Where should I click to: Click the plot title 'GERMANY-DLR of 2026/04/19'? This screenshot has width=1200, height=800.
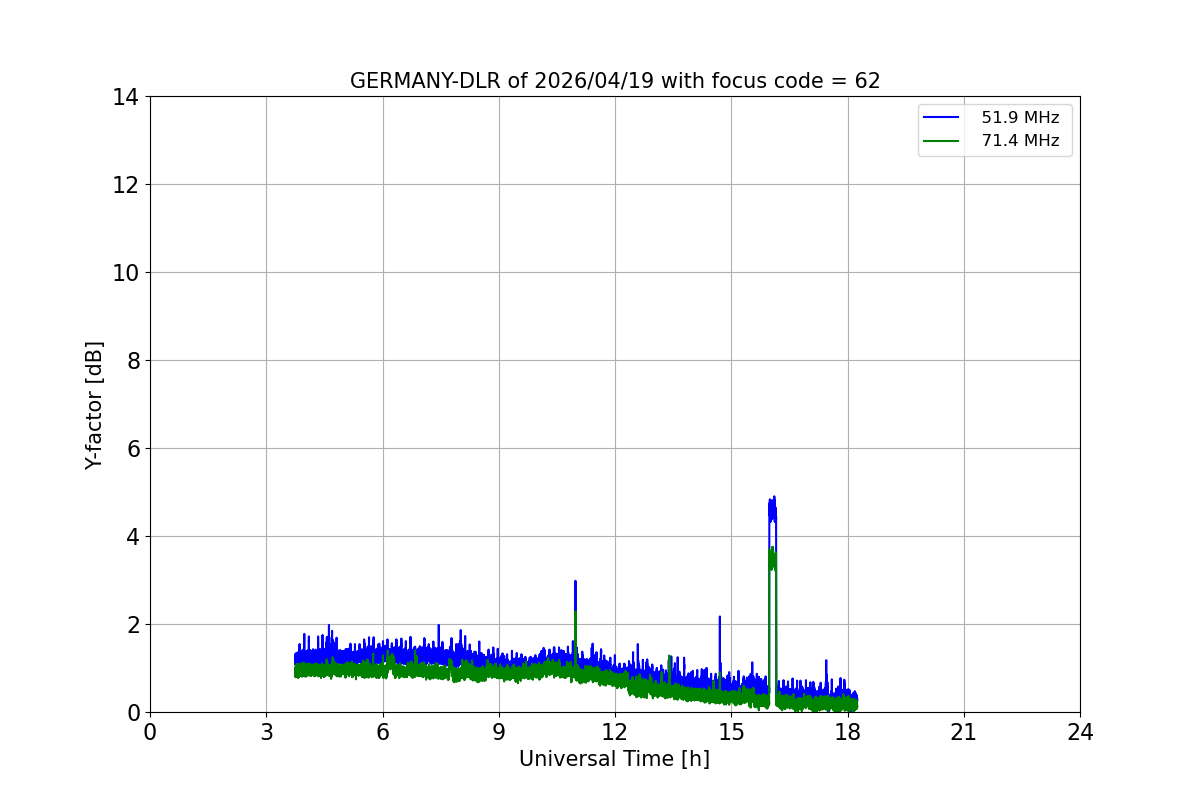click(615, 81)
